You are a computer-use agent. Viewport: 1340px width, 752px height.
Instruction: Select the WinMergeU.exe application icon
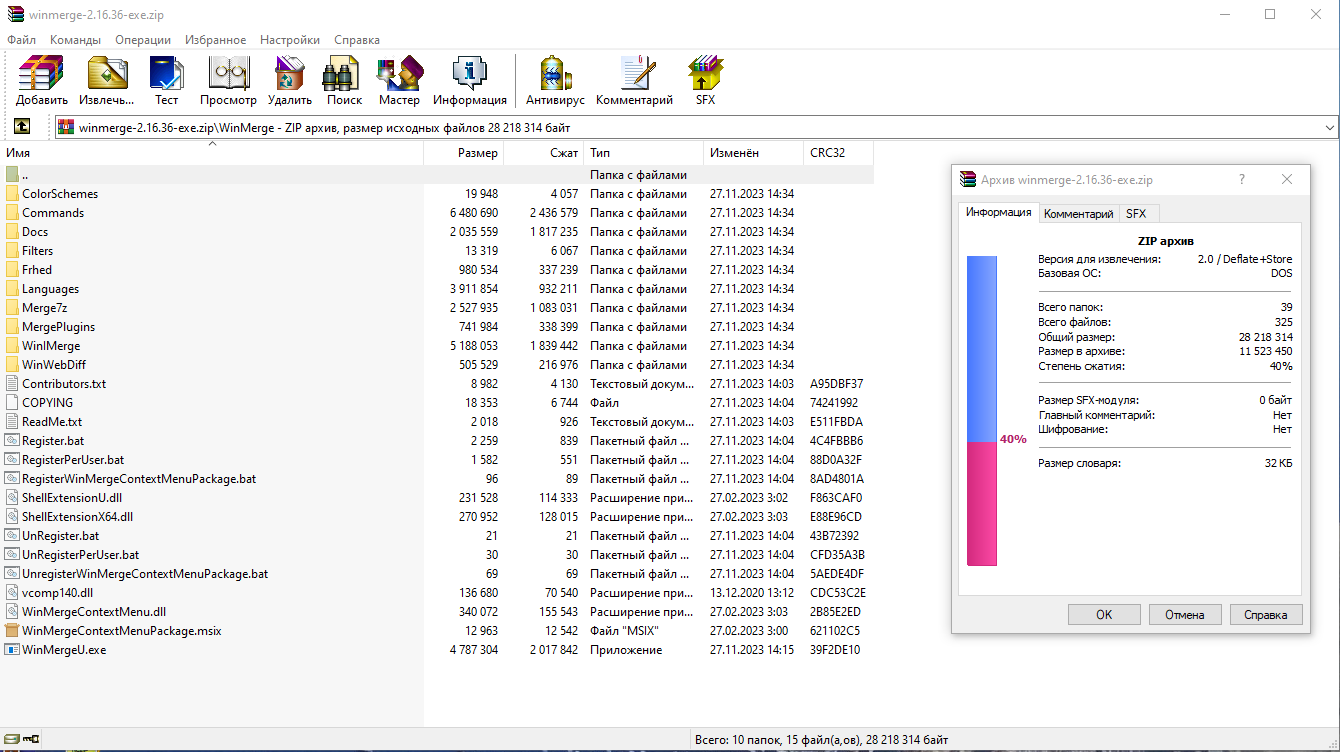(x=12, y=650)
